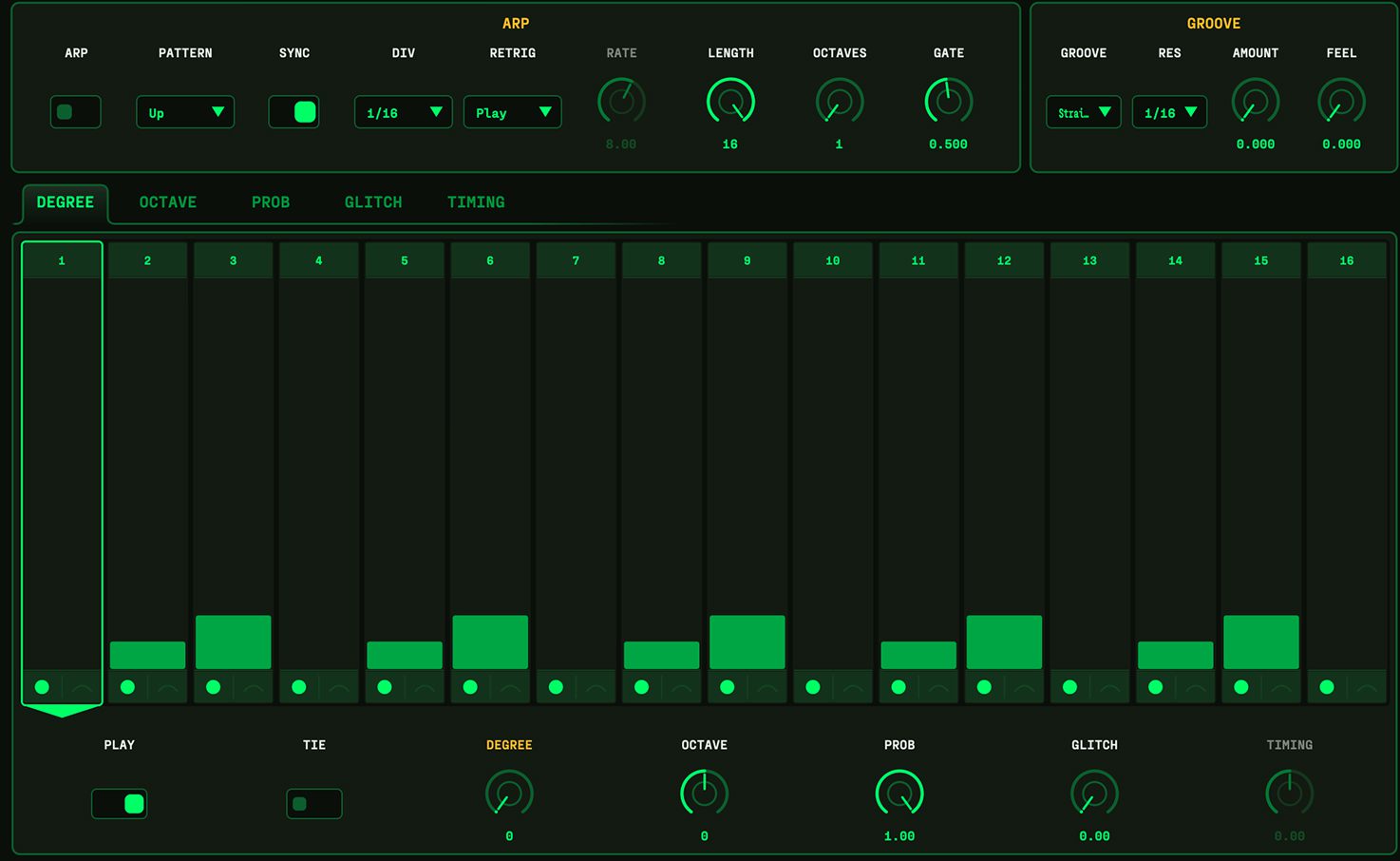
Task: Toggle the play dot under step 2
Action: (127, 687)
